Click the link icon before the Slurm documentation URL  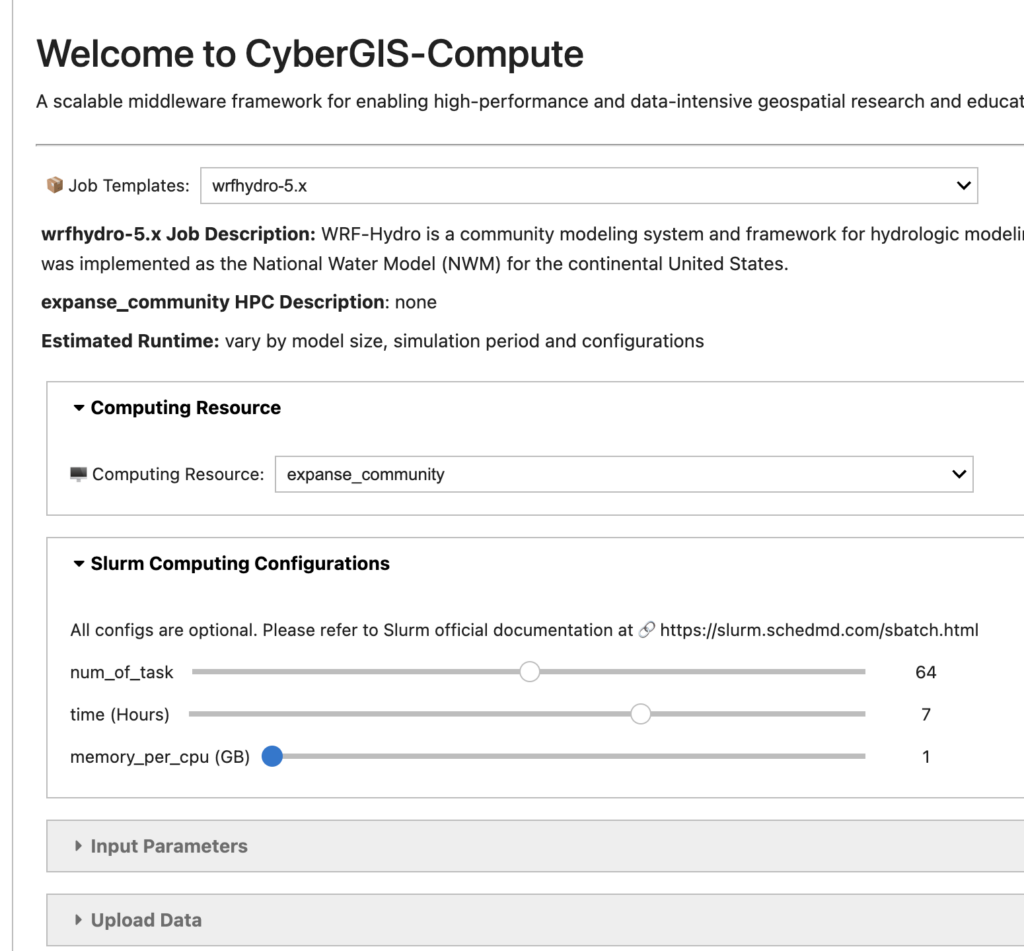(x=648, y=630)
